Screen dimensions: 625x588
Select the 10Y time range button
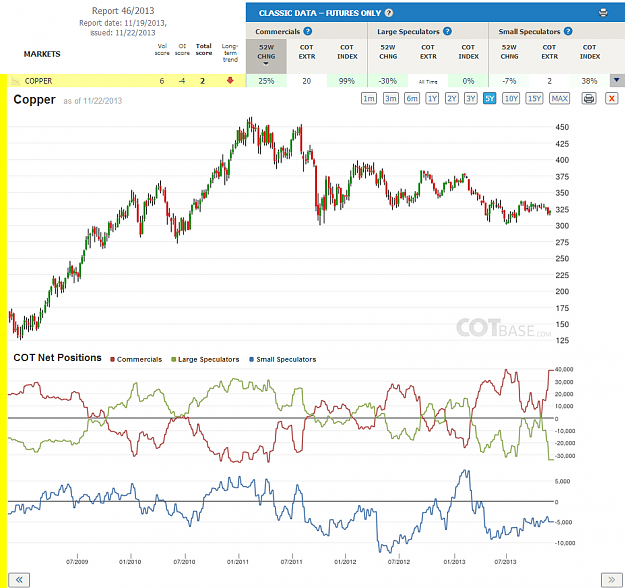point(511,98)
